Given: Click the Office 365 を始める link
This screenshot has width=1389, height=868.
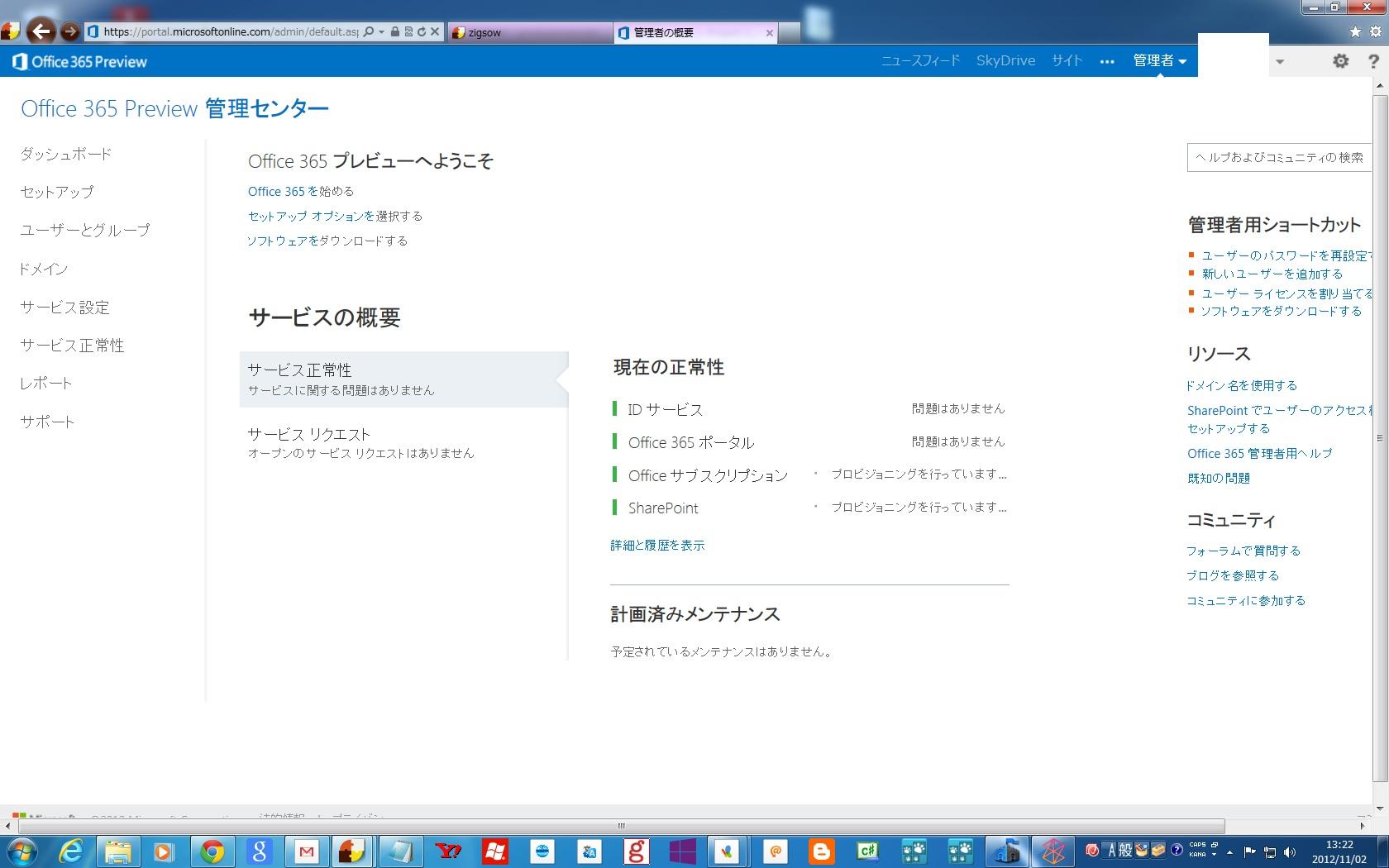Looking at the screenshot, I should coord(301,191).
